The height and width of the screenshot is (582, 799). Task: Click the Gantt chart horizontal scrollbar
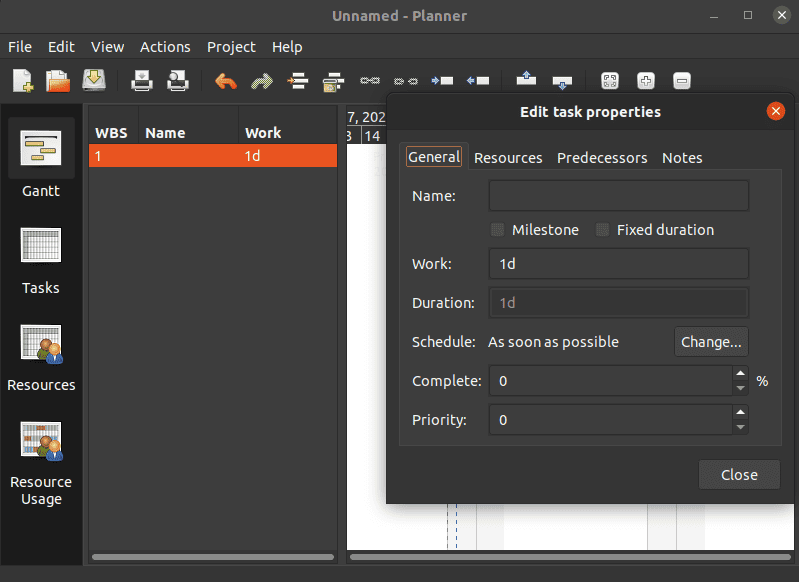tap(570, 557)
